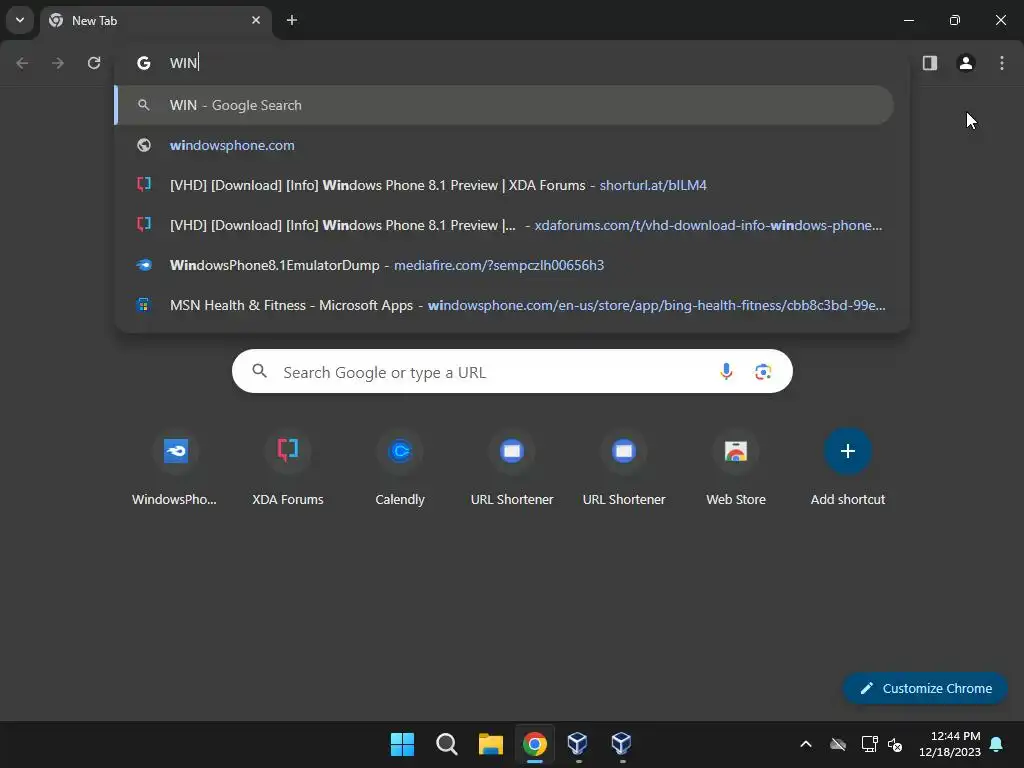Click the muted volume tray icon
Screen dimensions: 1024x768
coord(895,744)
